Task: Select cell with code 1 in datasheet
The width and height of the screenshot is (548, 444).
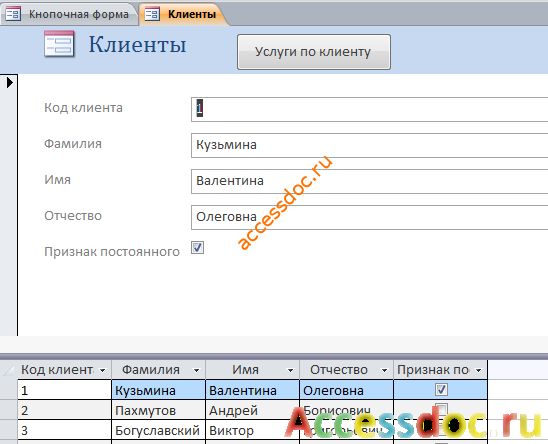Action: (x=64, y=390)
